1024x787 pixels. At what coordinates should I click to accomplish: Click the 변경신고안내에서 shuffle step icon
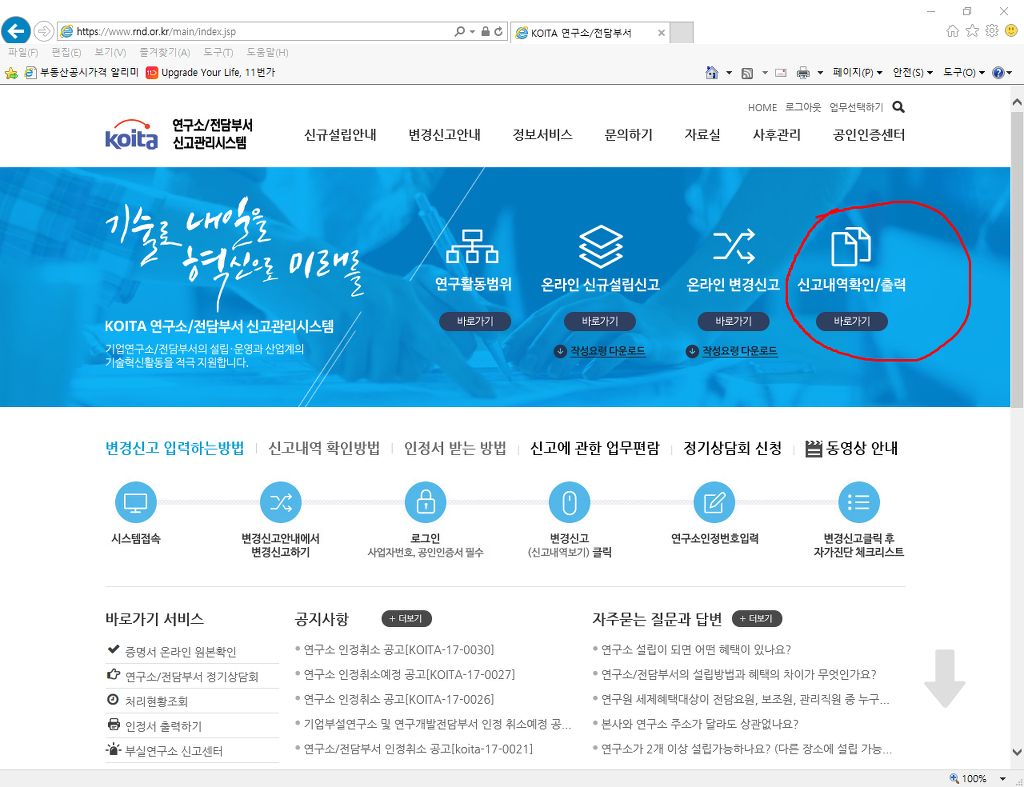pos(281,502)
